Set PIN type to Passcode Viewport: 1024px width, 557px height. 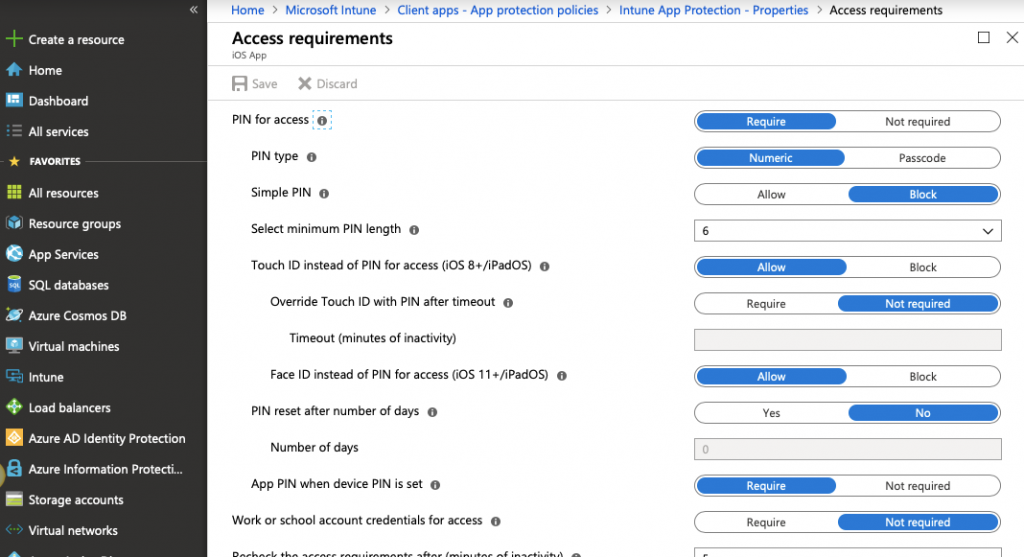pos(921,158)
